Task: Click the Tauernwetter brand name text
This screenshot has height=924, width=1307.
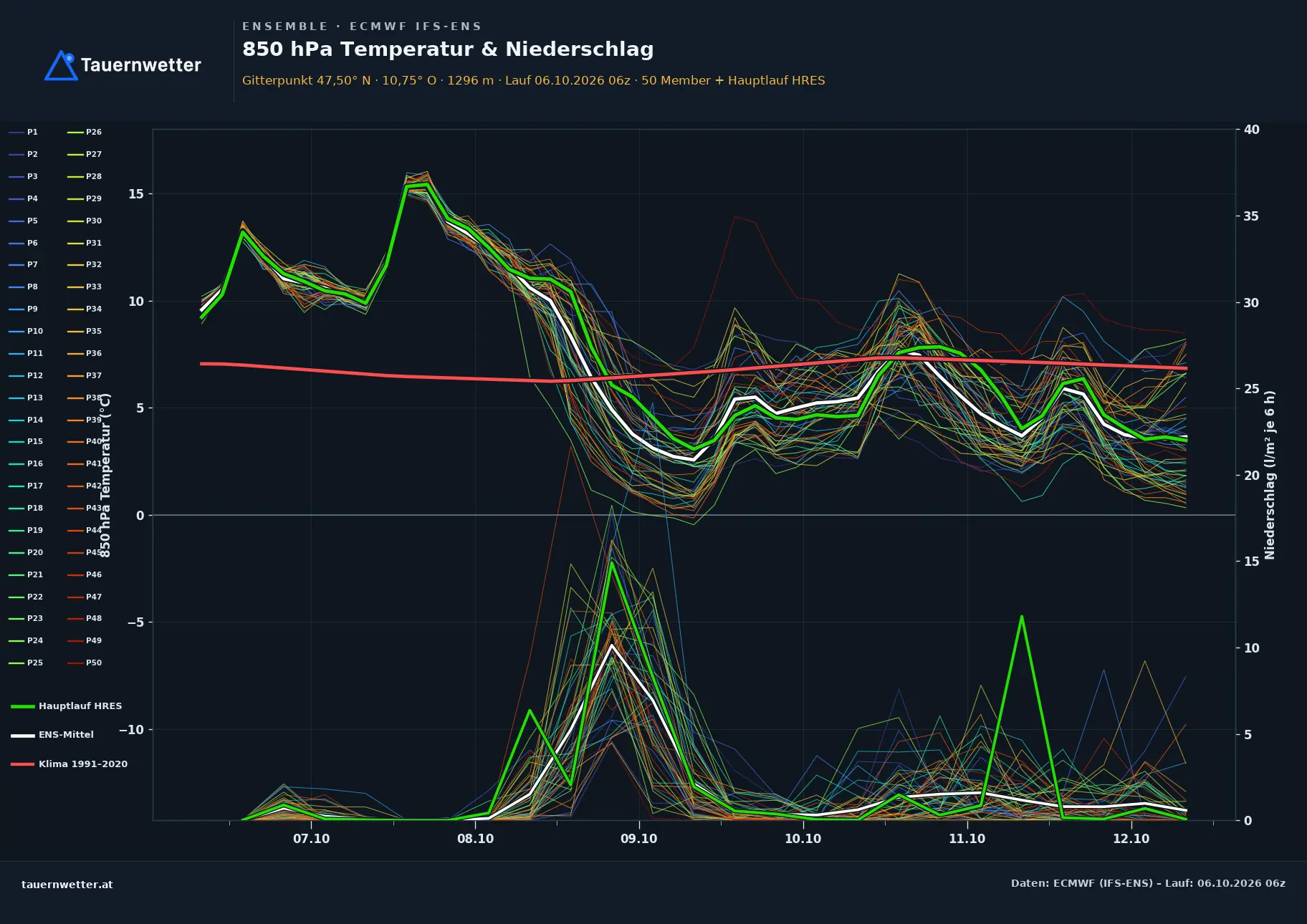Action: [141, 65]
